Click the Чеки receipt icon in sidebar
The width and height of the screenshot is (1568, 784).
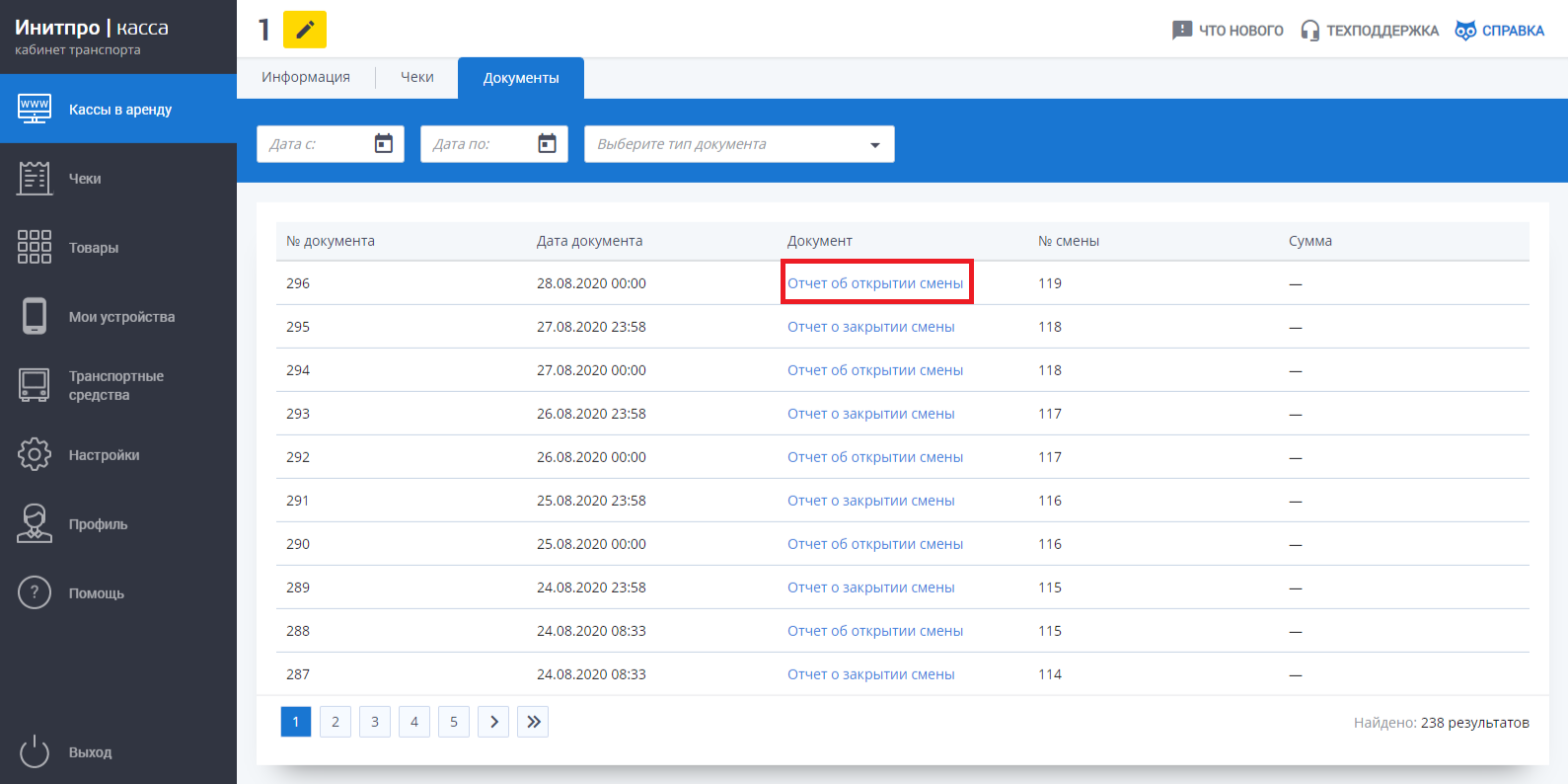click(x=35, y=178)
